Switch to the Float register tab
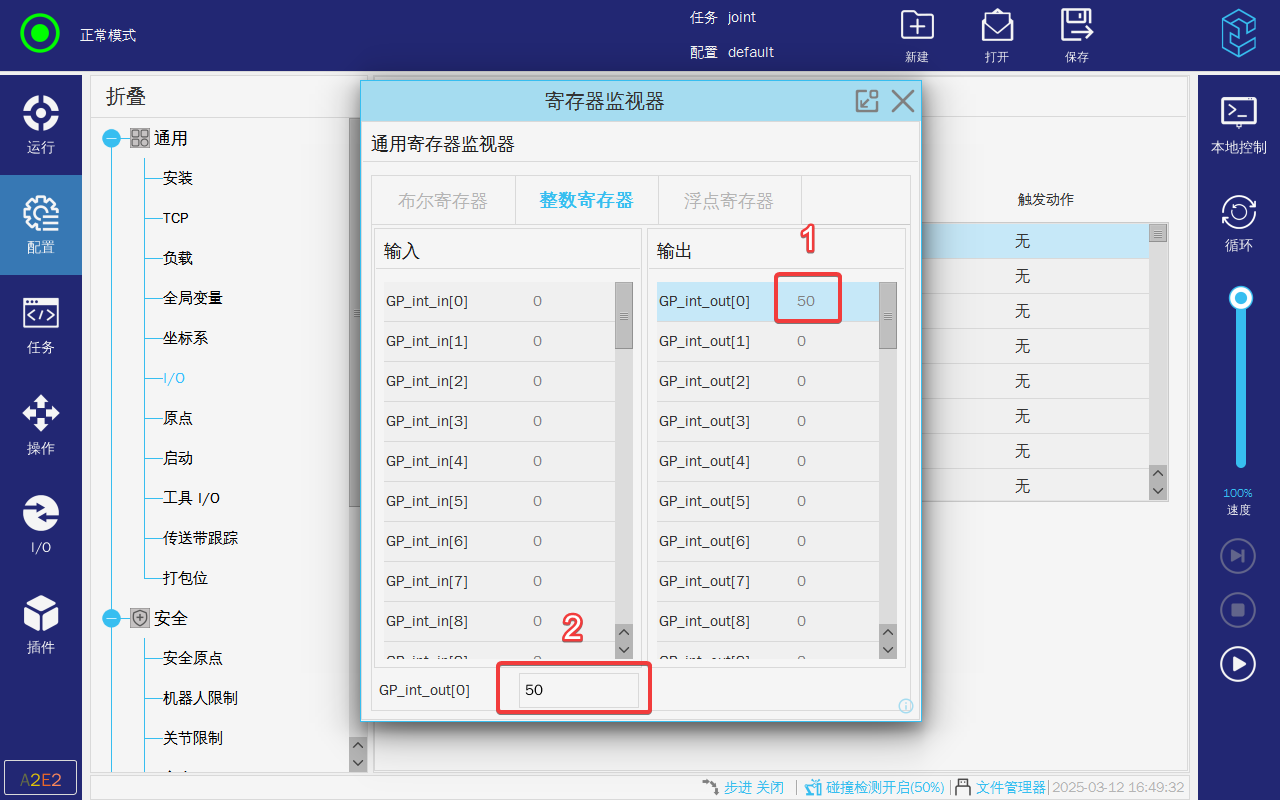The height and width of the screenshot is (800, 1280). (x=728, y=201)
